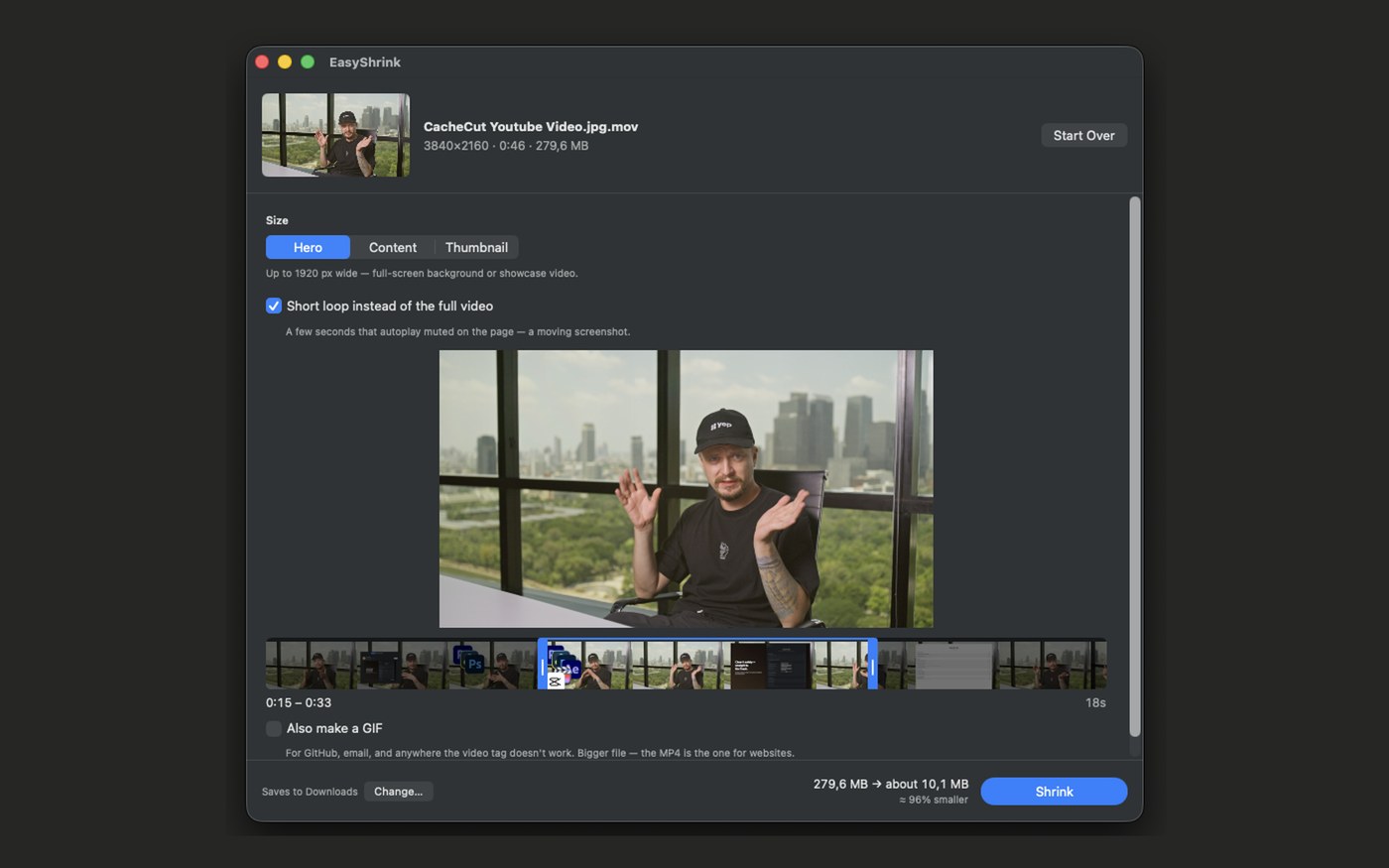This screenshot has height=868, width=1389.
Task: Click the Size section heading
Action: point(277,220)
